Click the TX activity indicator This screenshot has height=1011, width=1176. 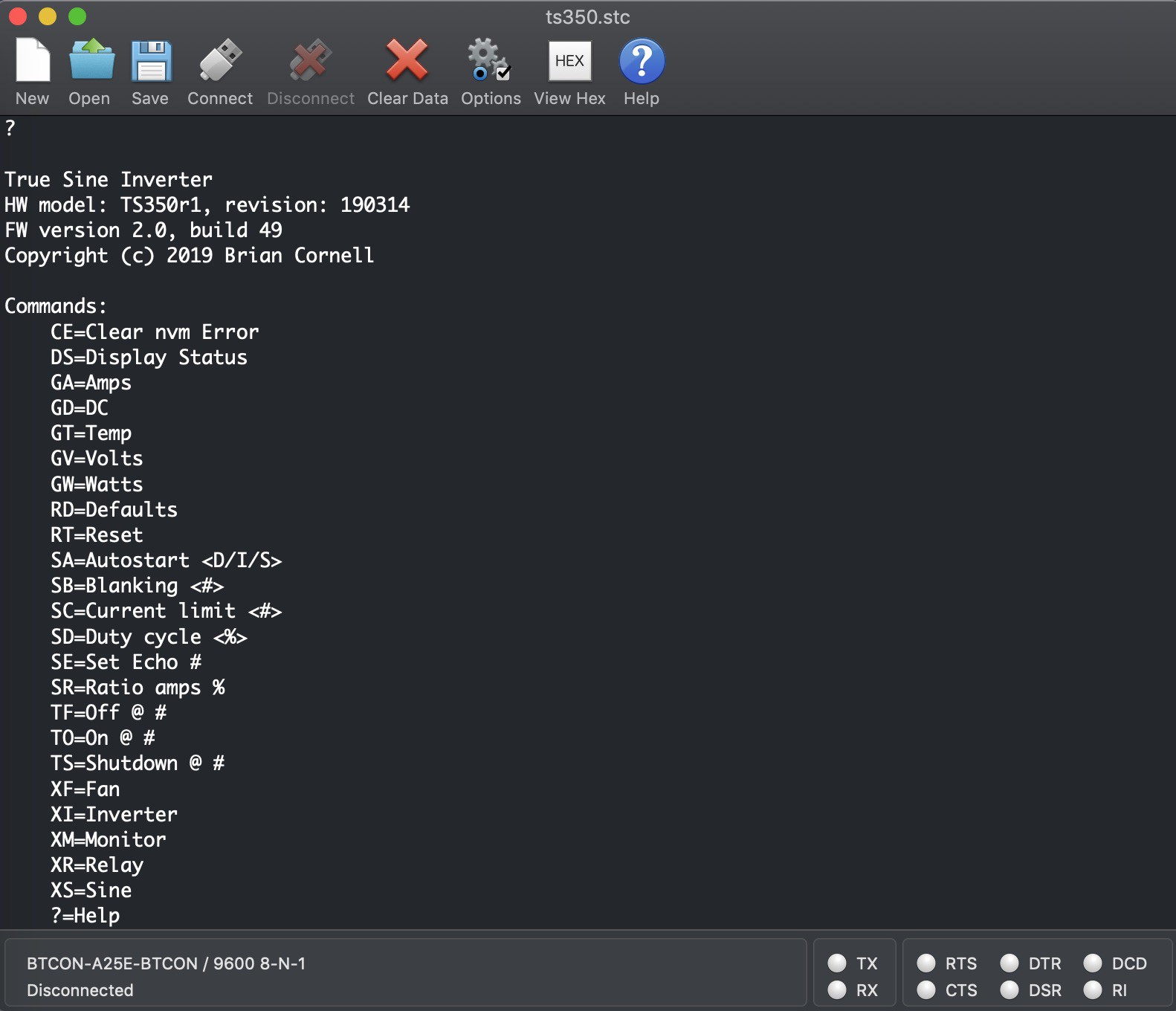837,963
